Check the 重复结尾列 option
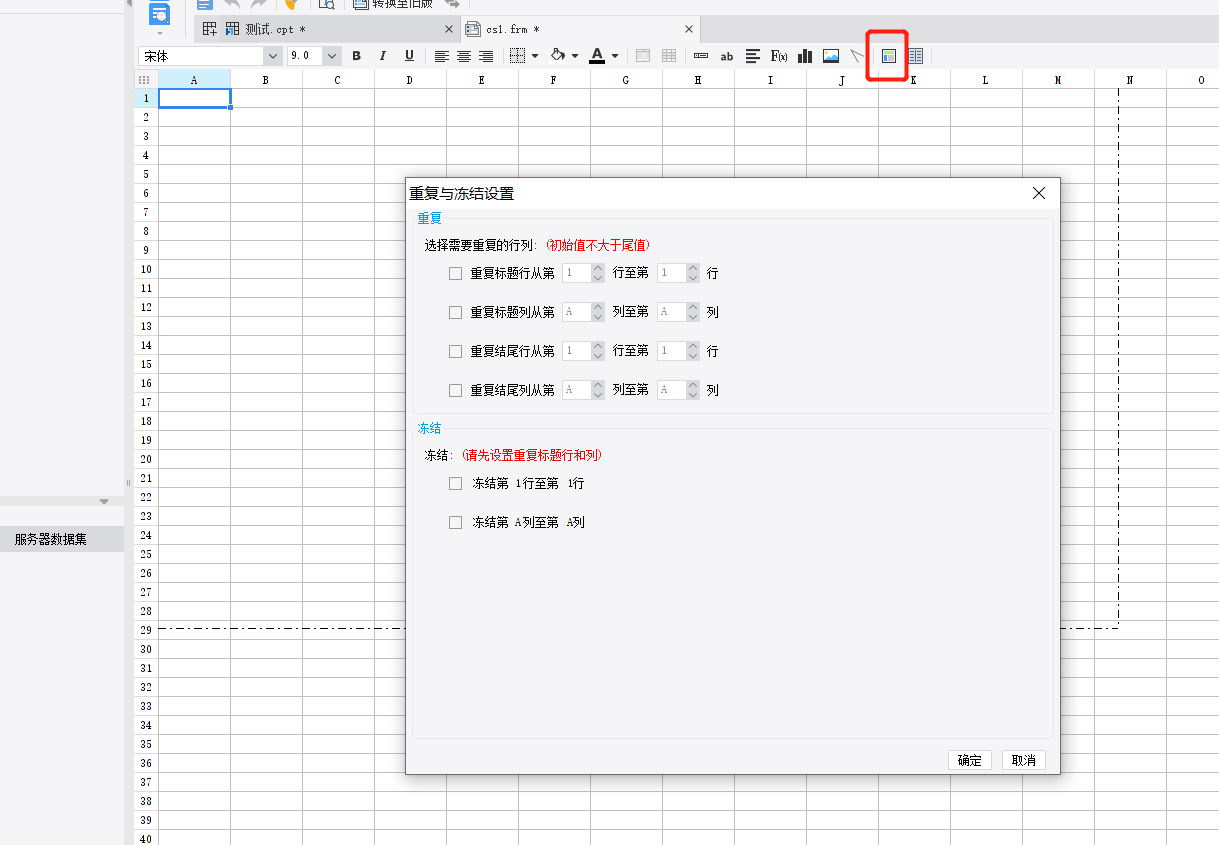This screenshot has width=1219, height=845. [x=456, y=391]
